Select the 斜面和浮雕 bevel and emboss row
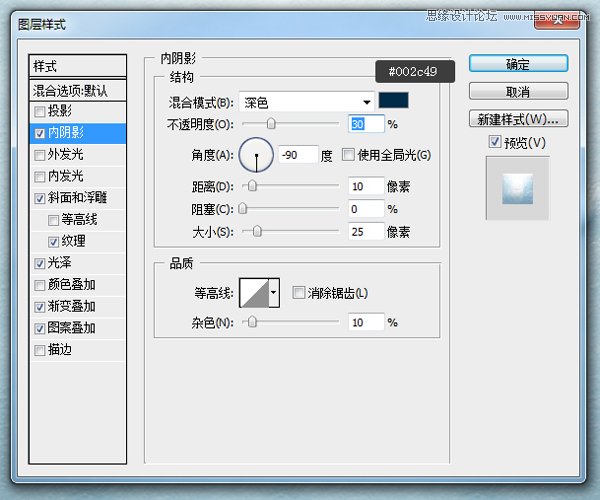This screenshot has width=600, height=500. click(x=78, y=198)
